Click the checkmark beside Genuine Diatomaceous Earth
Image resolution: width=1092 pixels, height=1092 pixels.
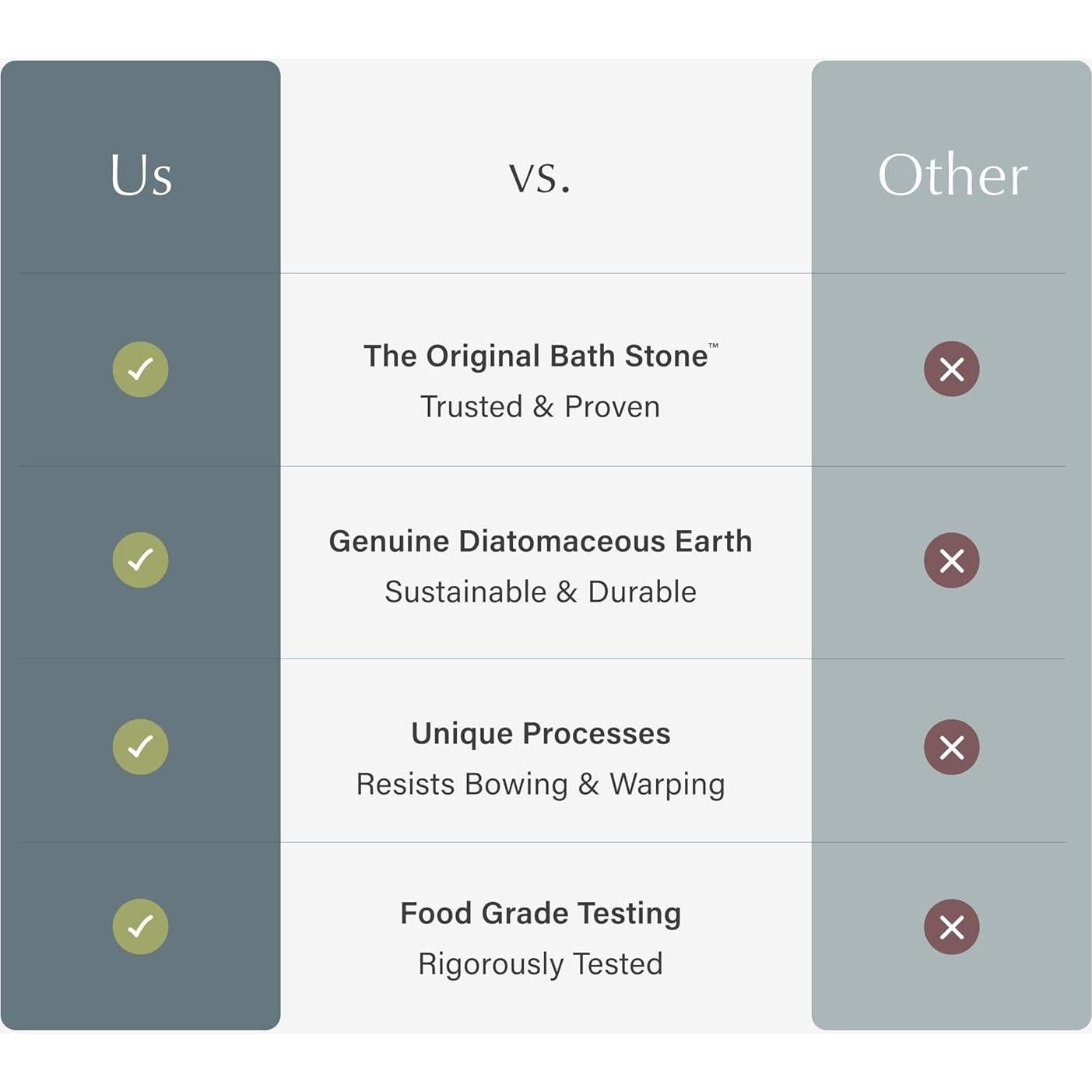tap(140, 560)
